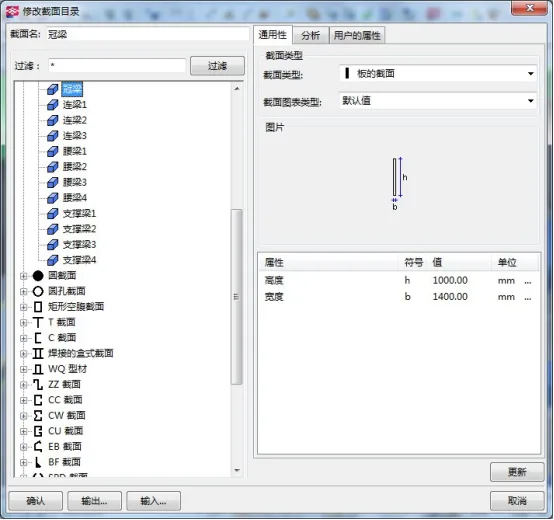Click the CC 截面 profile icon
Image resolution: width=554 pixels, height=520 pixels.
[x=38, y=400]
